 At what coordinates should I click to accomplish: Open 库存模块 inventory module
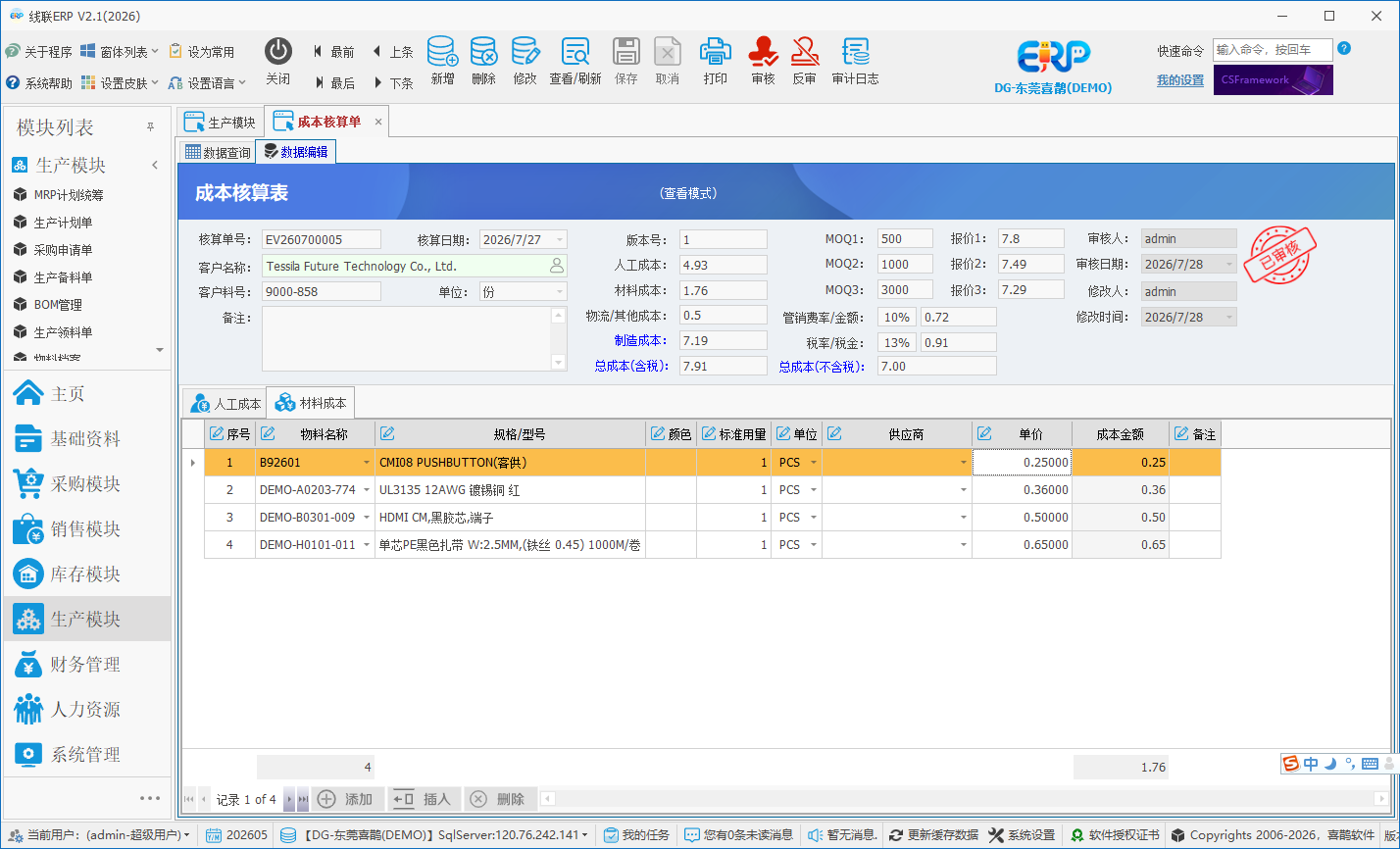(86, 574)
